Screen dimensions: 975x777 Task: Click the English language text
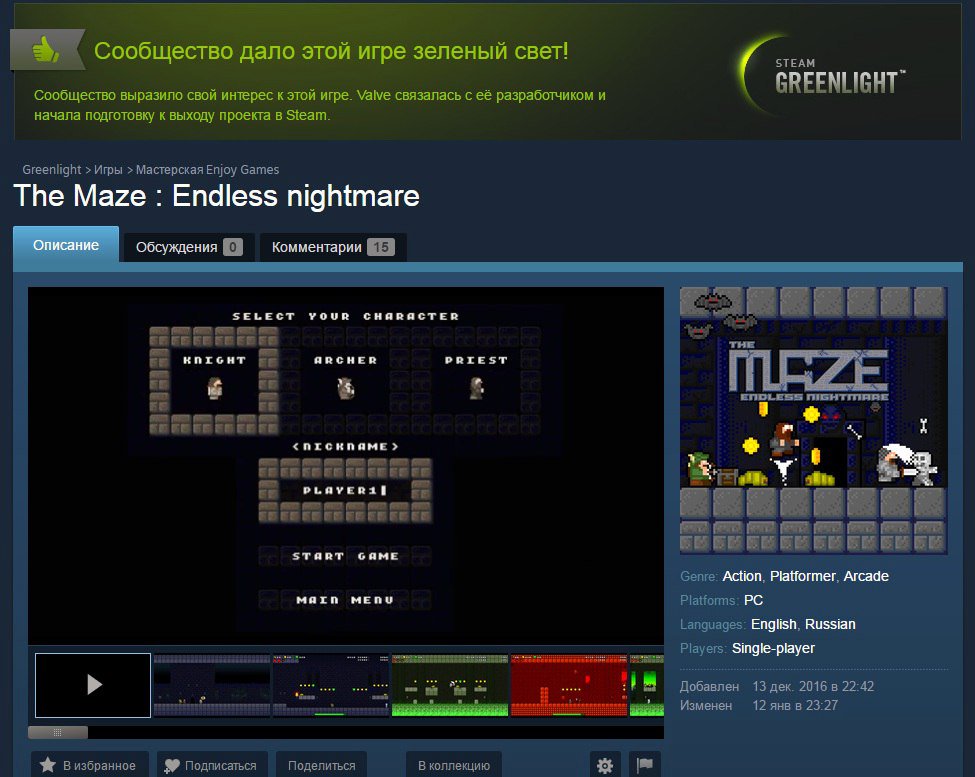[x=774, y=624]
